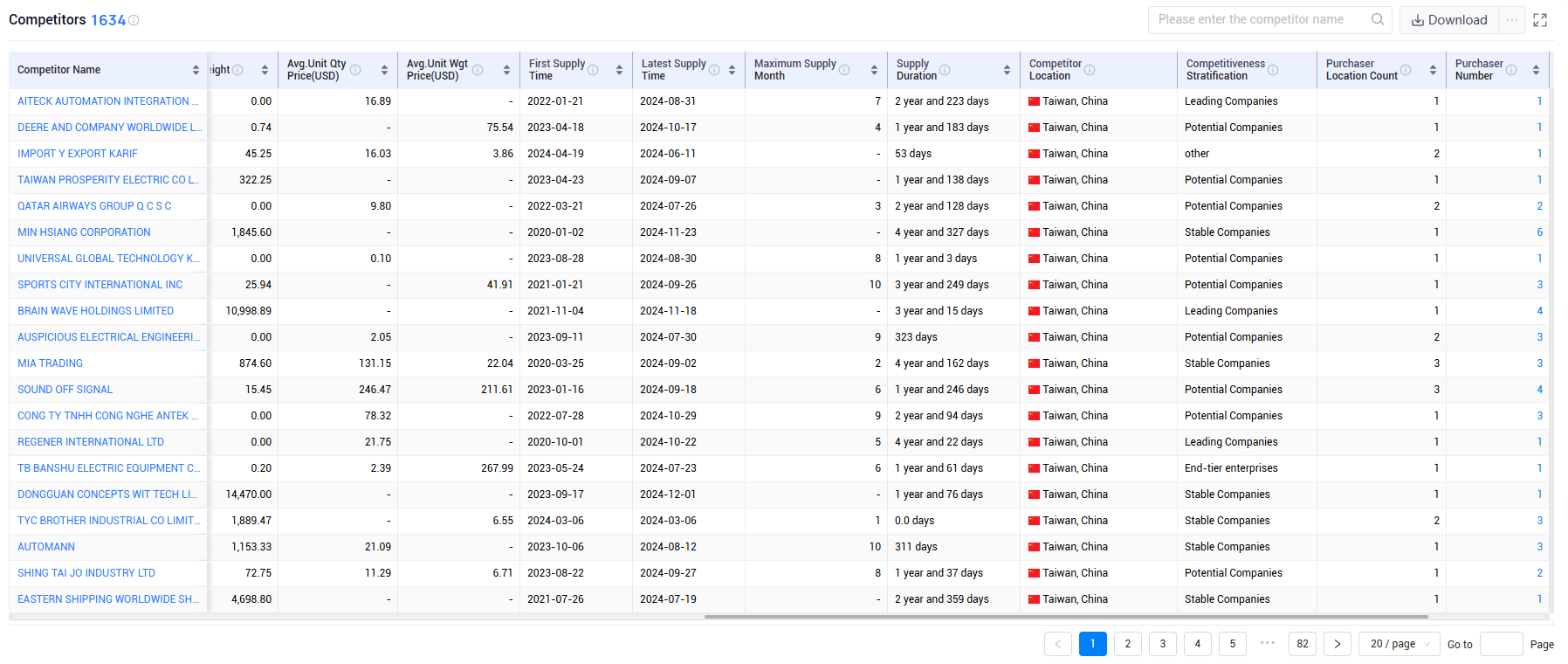Open REGENER INTERNATIONAL LTD link
The width and height of the screenshot is (1568, 664).
point(91,442)
